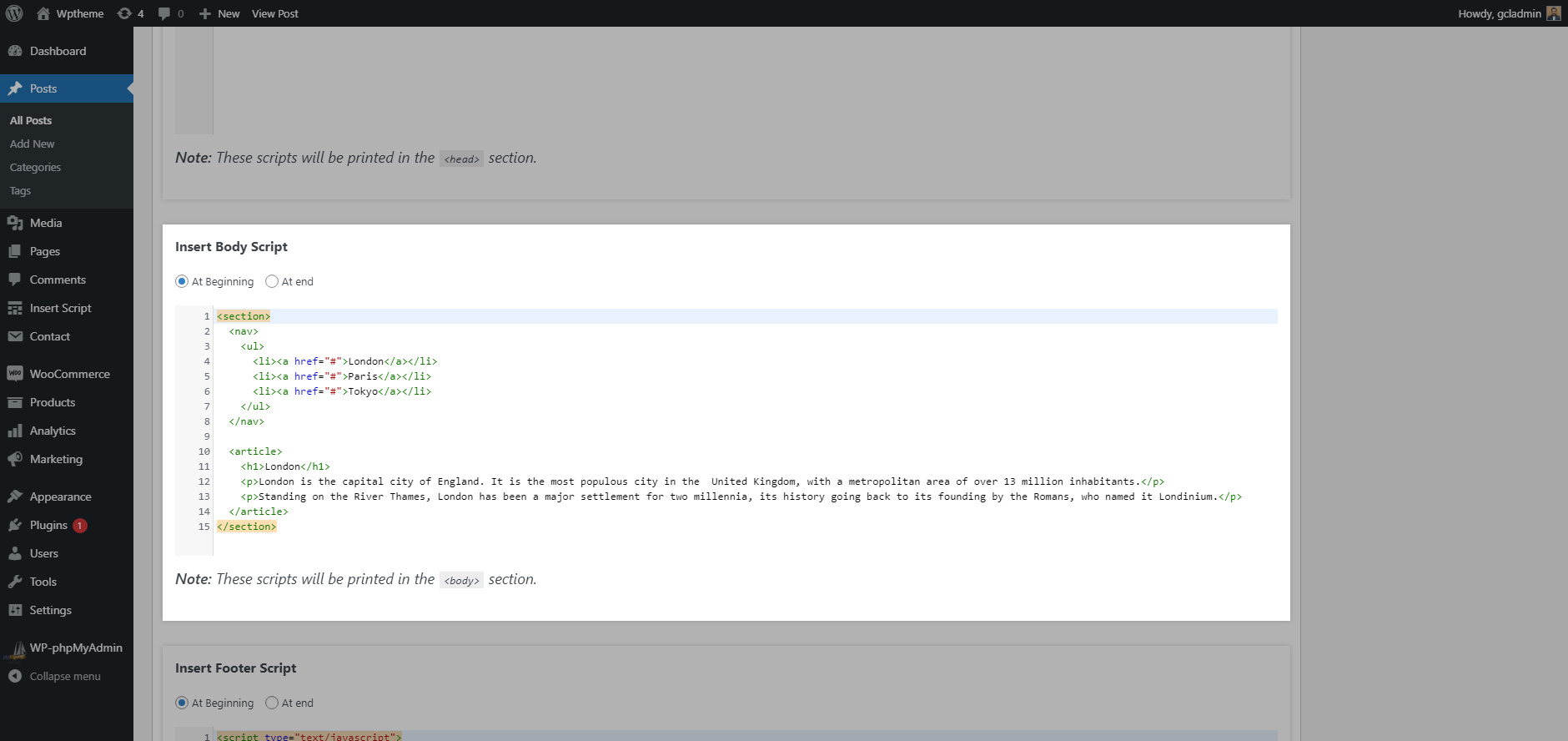Click the Tools wrench icon
1568x741 pixels.
[15, 582]
